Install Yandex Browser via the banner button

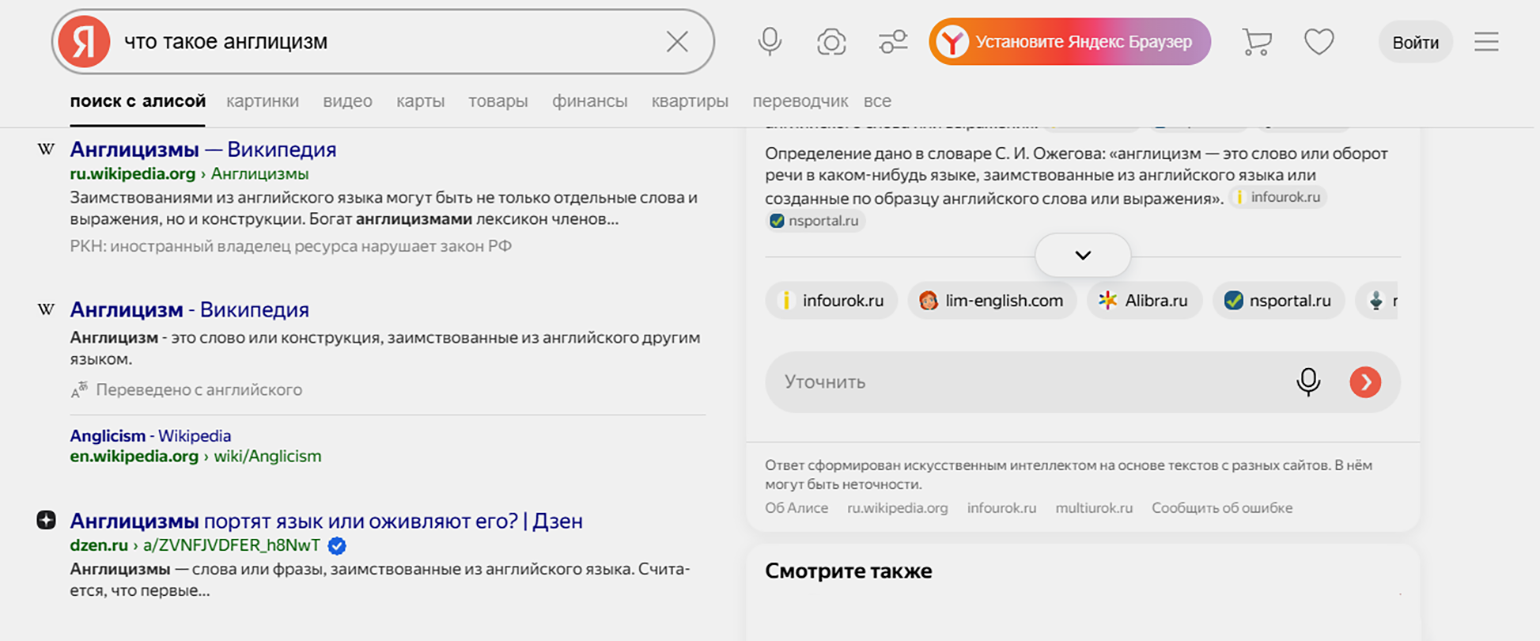click(x=1069, y=42)
